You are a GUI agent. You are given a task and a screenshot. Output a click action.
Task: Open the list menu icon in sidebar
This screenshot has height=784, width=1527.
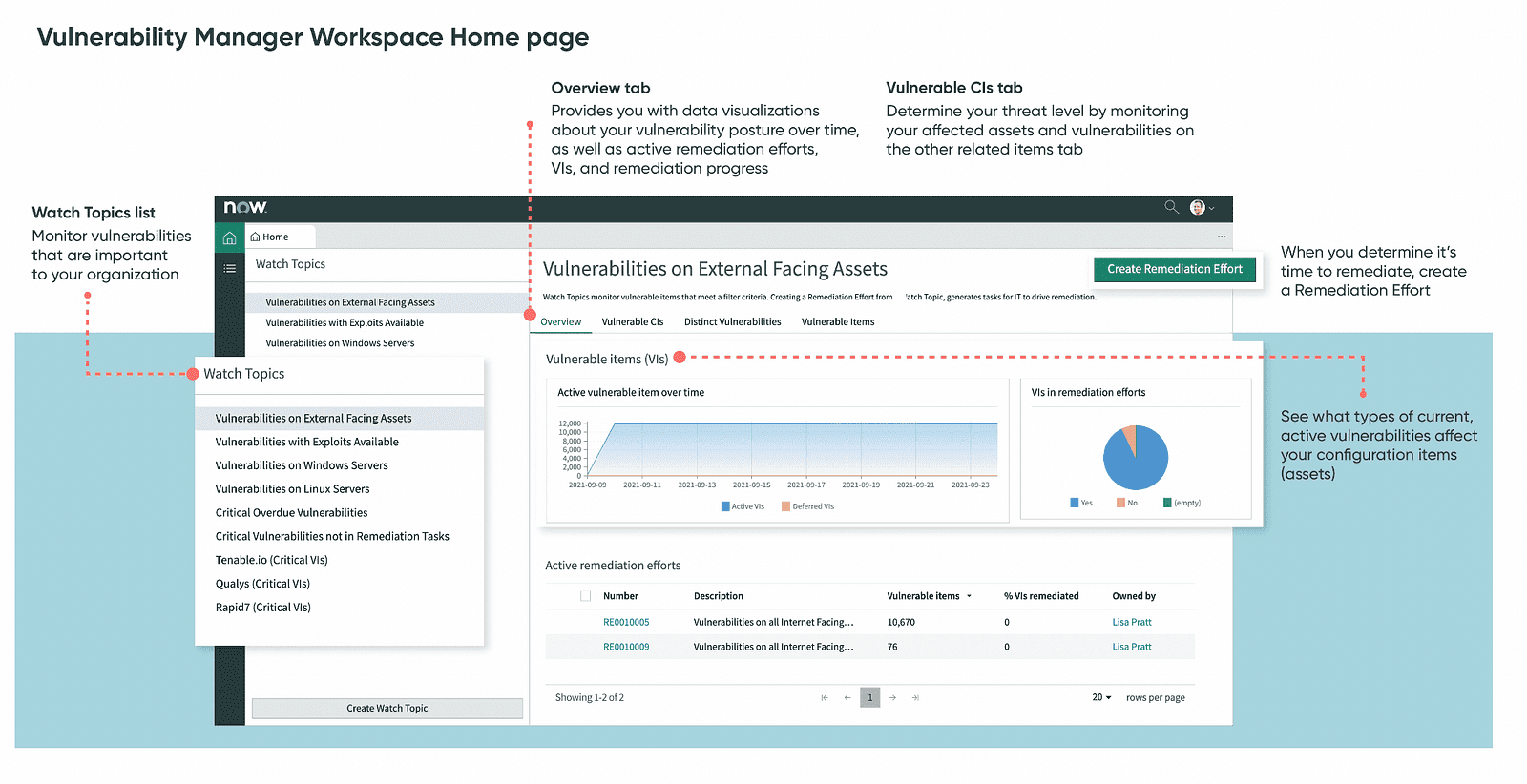[229, 268]
